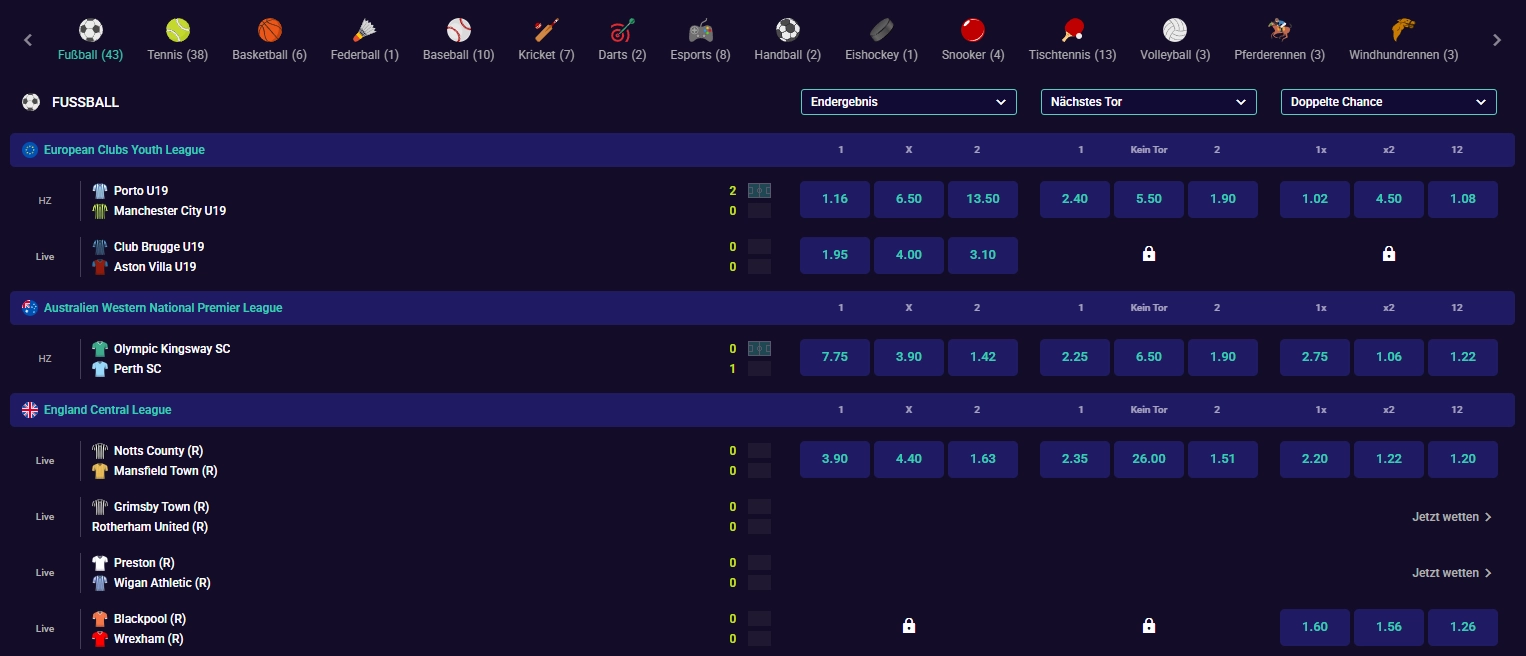Open the Wigan Athletic (R) match row
This screenshot has height=656, width=1526.
pos(162,583)
